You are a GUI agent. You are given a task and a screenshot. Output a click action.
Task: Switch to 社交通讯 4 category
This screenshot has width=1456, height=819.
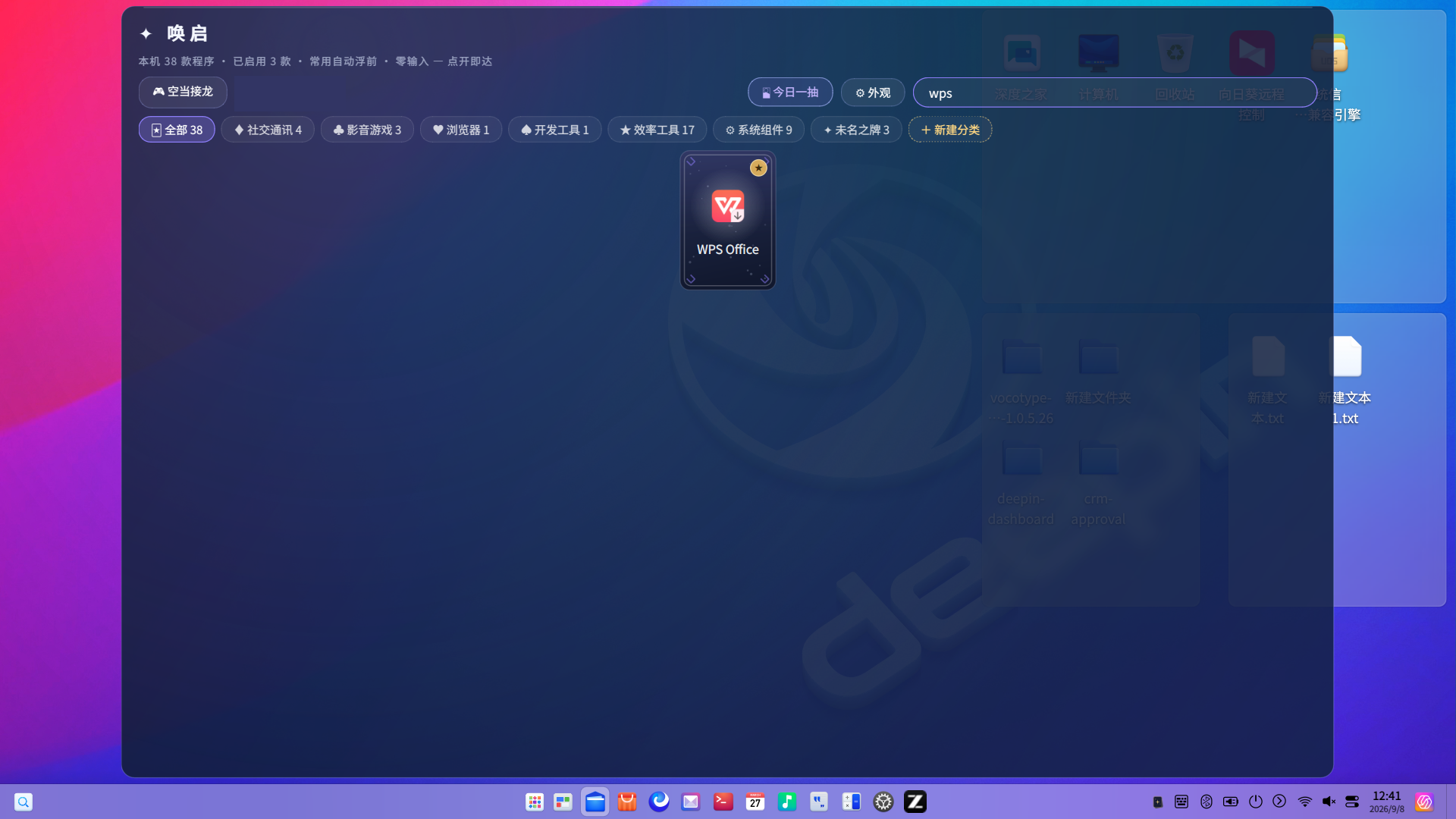[x=268, y=130]
